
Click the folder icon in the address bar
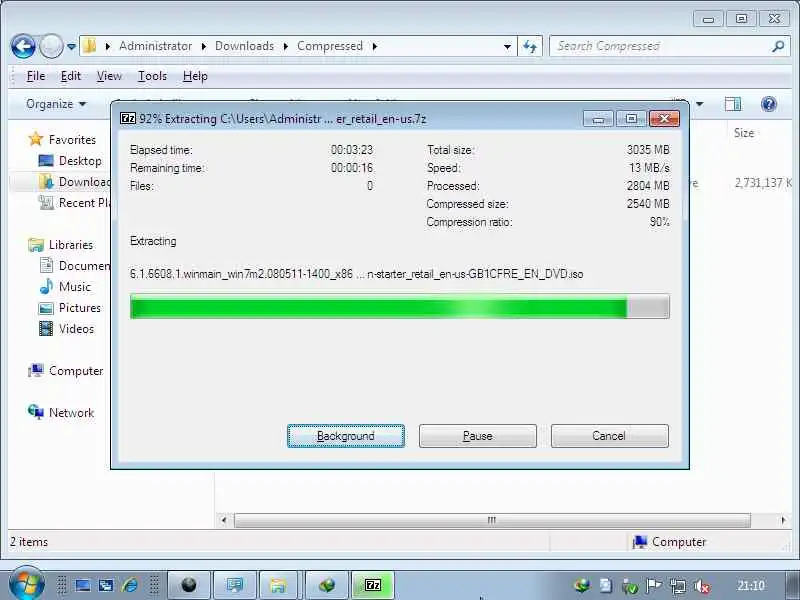pos(90,46)
